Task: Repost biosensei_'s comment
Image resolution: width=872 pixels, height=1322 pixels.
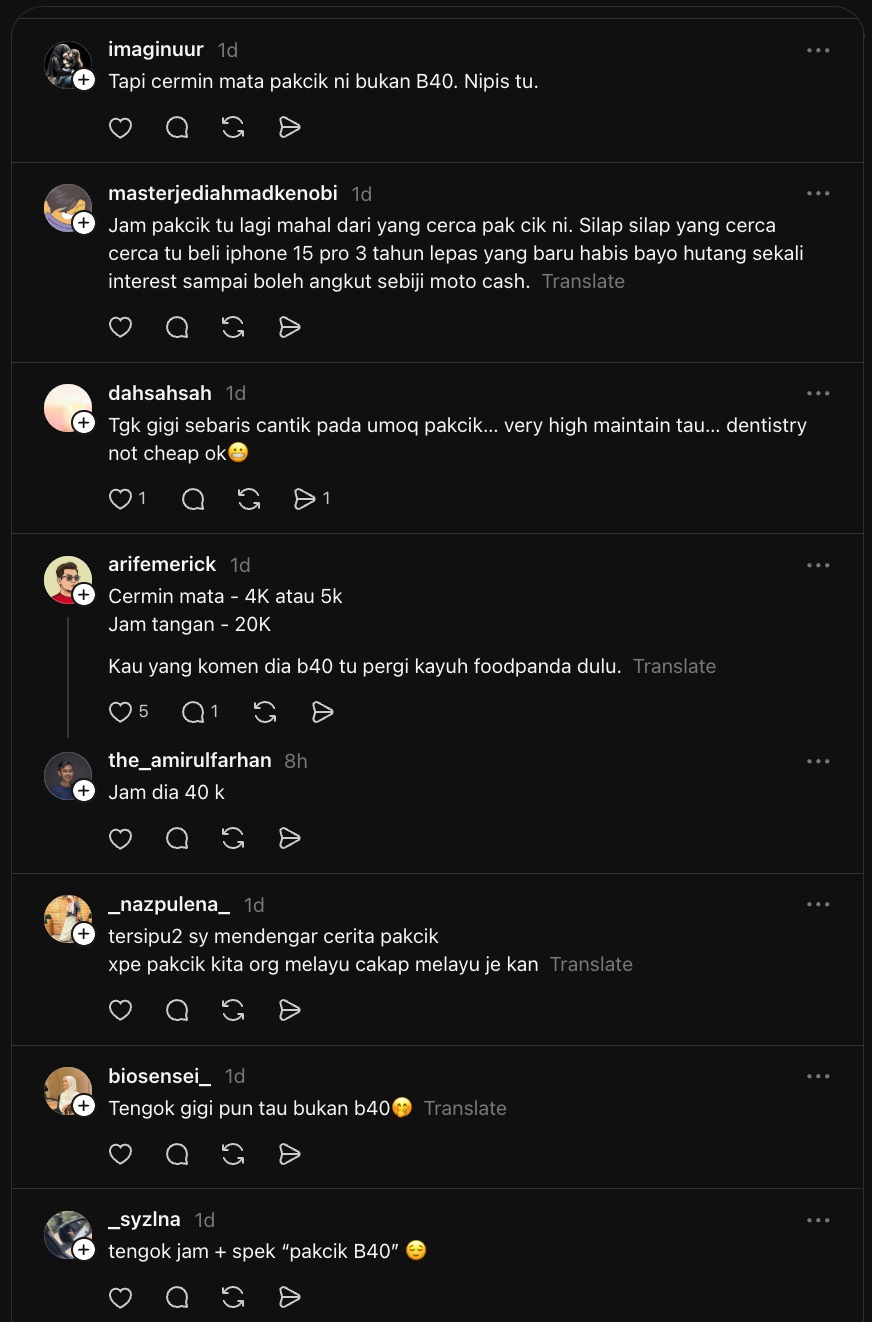Action: click(233, 1154)
